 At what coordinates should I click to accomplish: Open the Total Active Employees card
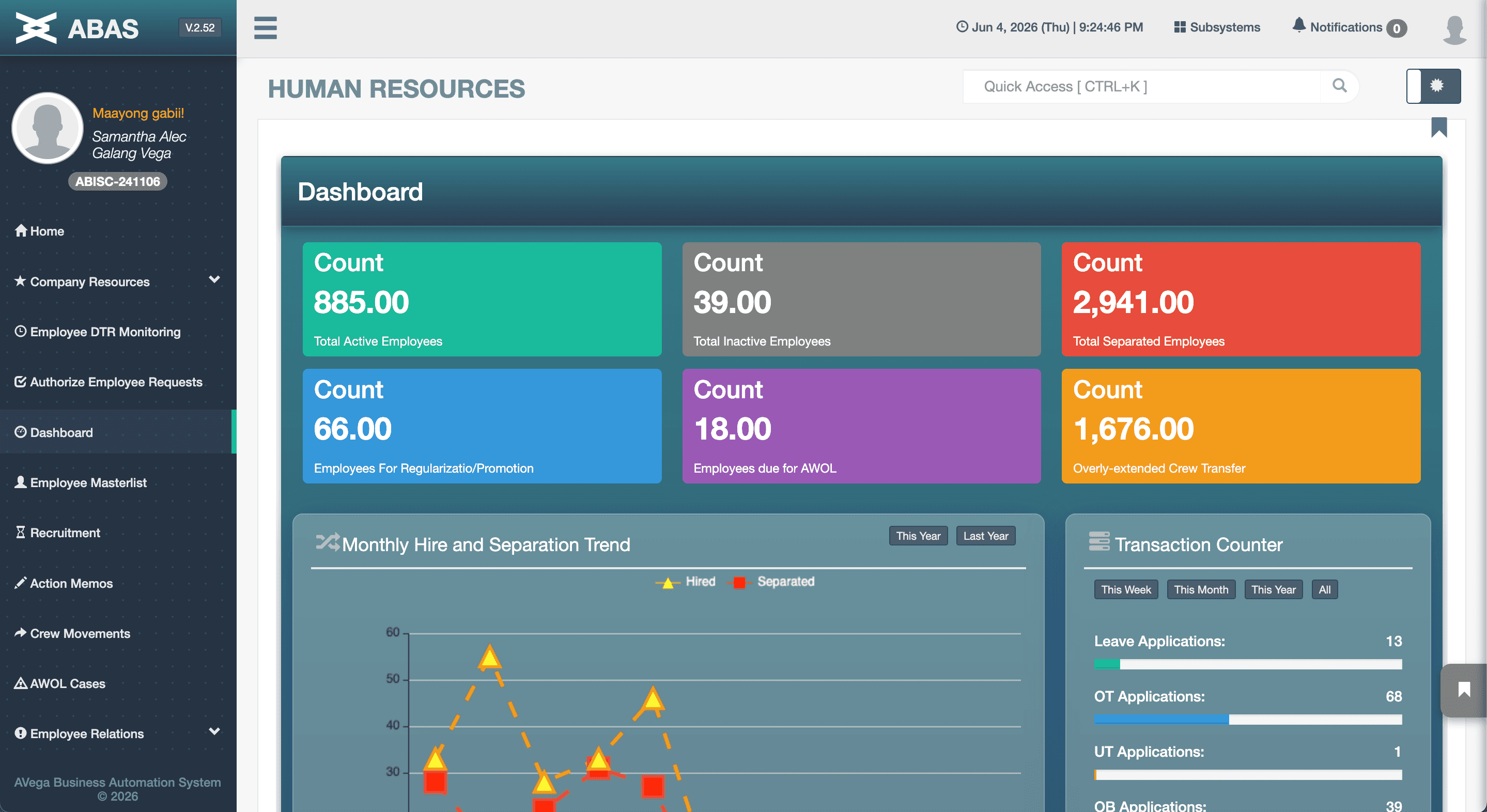click(x=482, y=299)
